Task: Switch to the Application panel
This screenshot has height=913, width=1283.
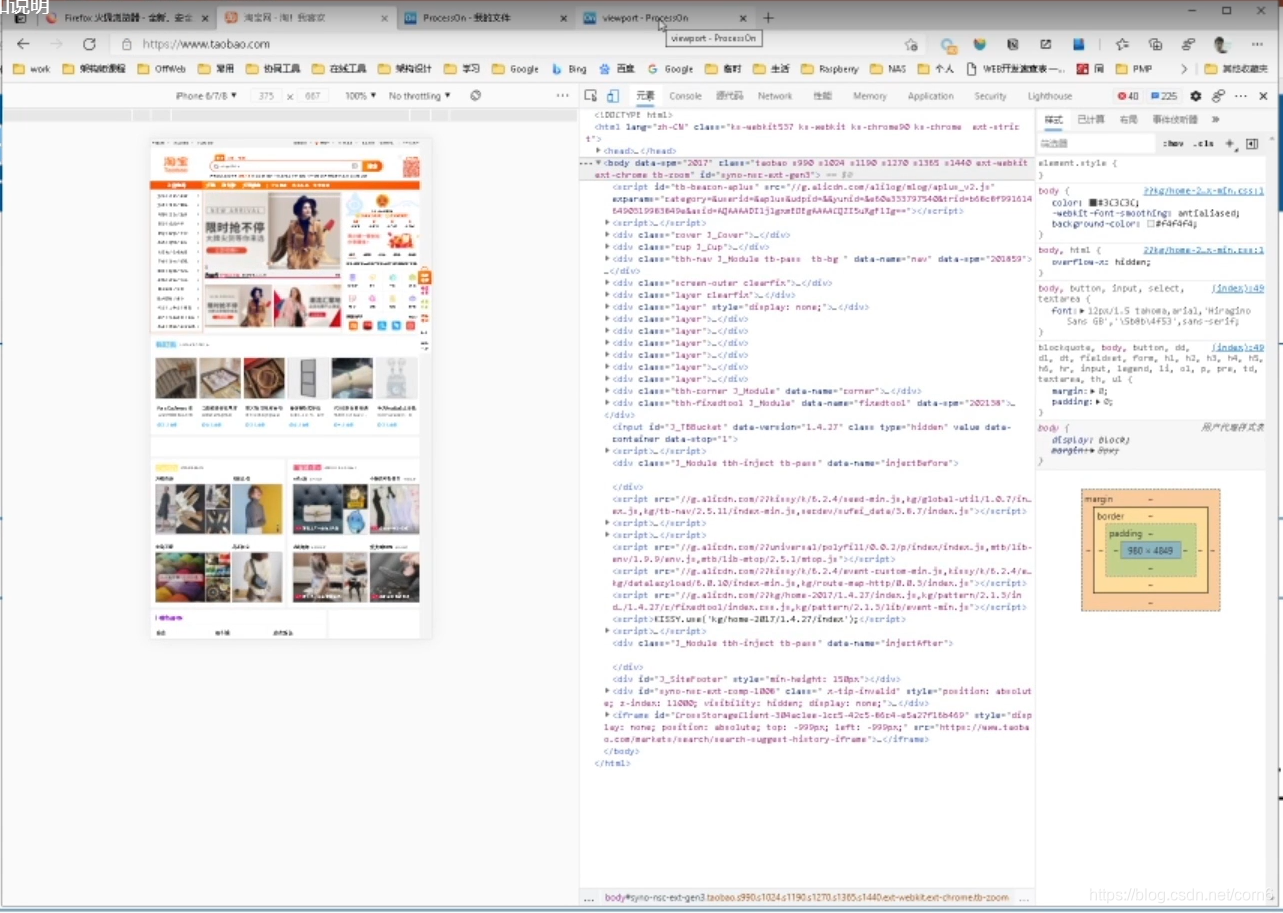Action: coord(930,96)
